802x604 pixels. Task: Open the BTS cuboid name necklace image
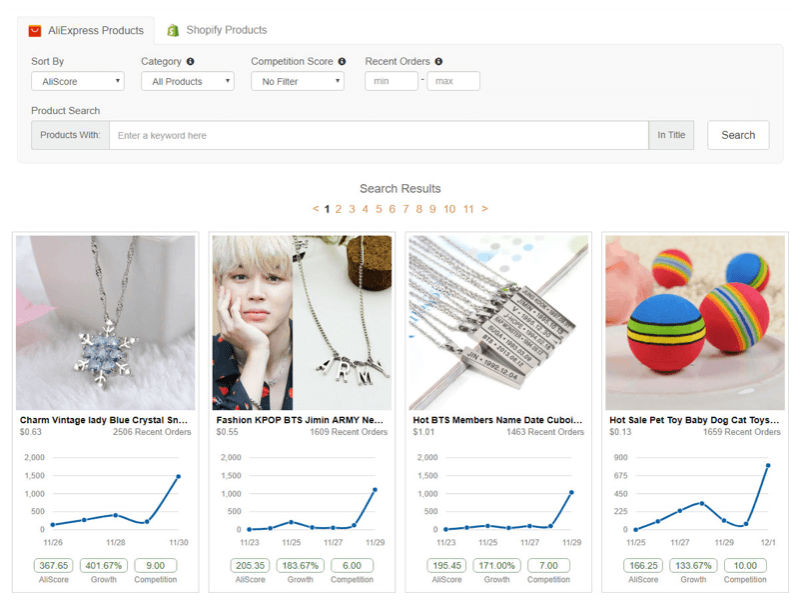click(499, 323)
